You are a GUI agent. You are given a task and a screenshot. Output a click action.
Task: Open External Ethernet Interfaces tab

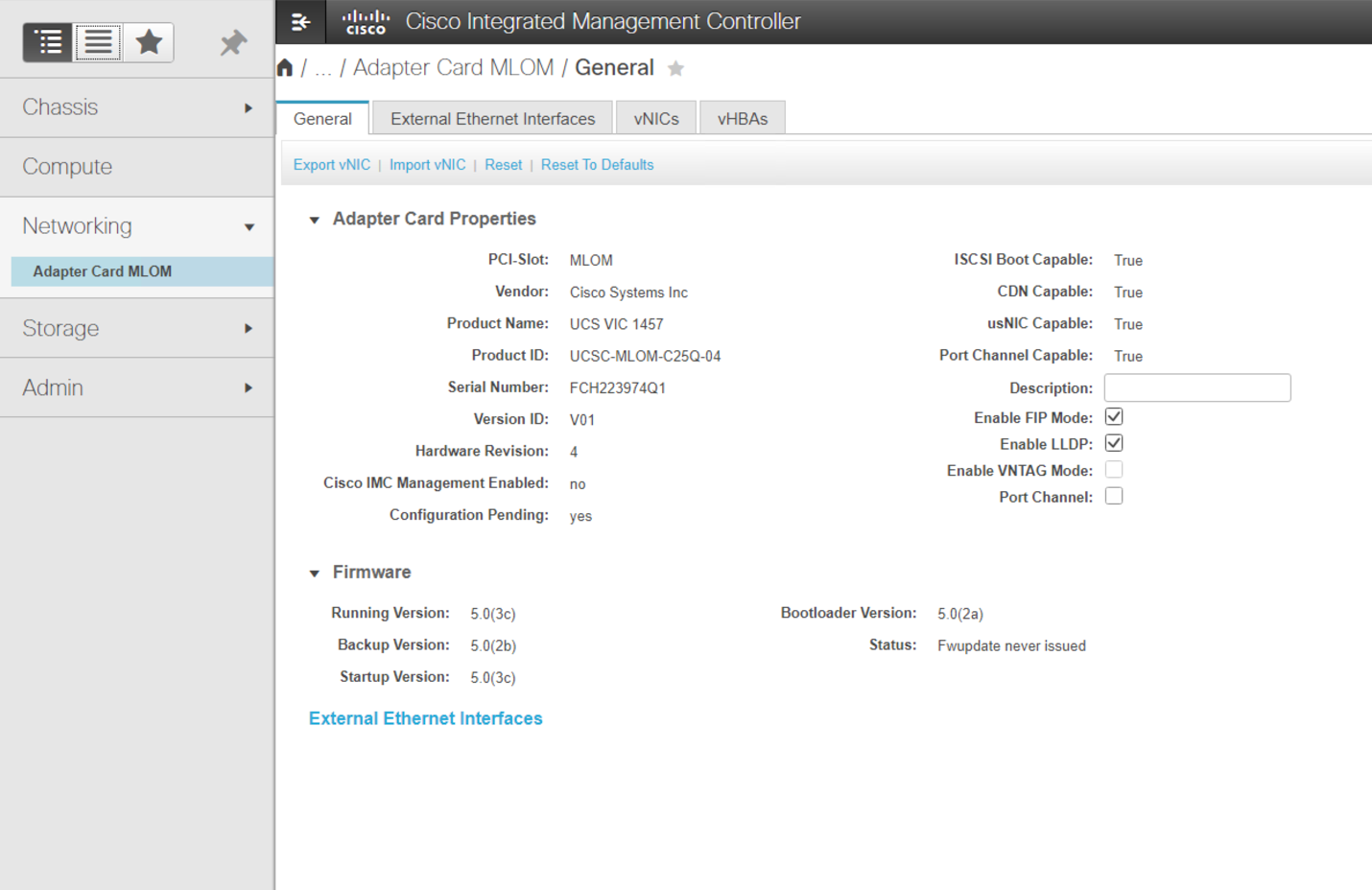click(x=492, y=119)
